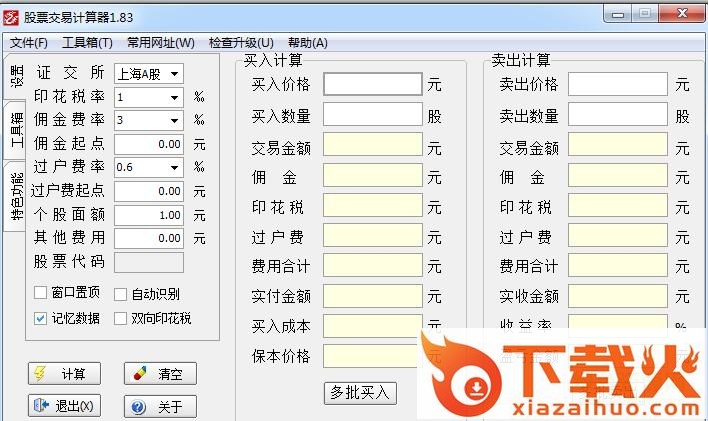
Task: Click the buy-side 交易金额 result field
Action: coord(373,144)
